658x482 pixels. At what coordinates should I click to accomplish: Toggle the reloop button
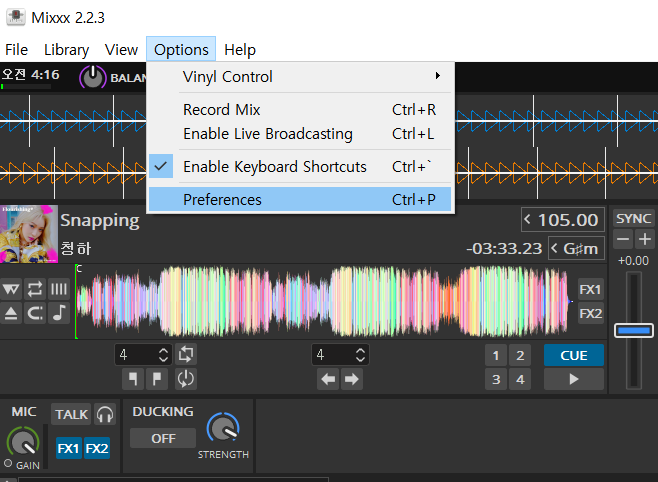[185, 379]
